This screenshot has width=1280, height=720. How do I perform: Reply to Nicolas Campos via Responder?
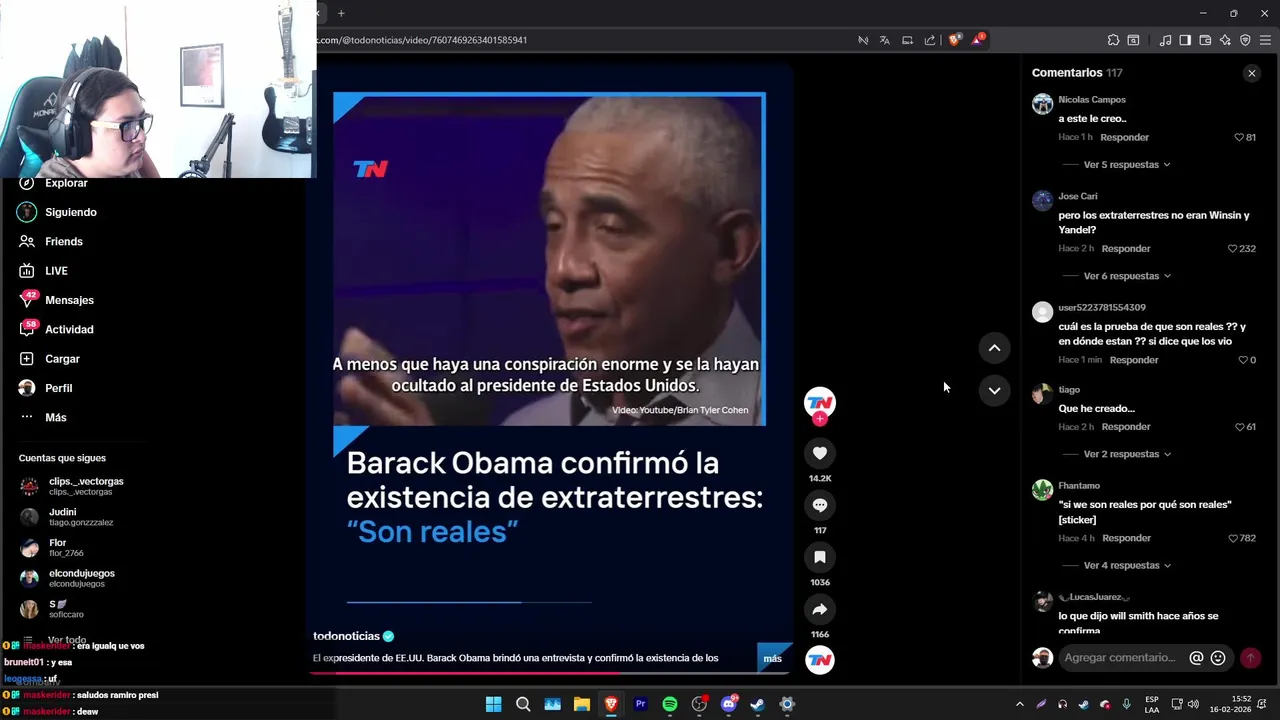pos(1124,137)
